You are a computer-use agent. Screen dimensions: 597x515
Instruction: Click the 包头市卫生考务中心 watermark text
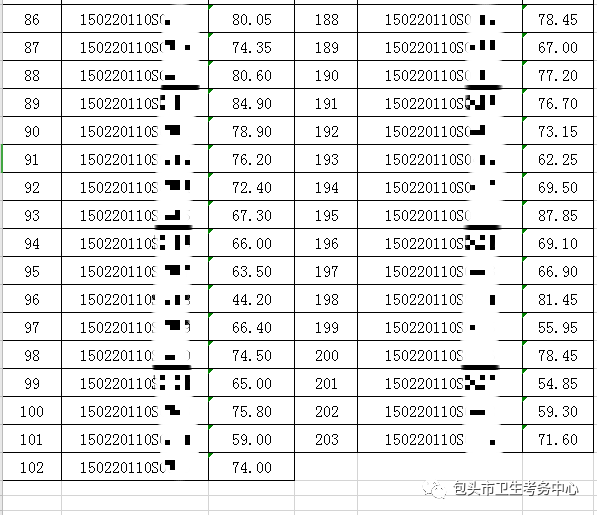516,488
